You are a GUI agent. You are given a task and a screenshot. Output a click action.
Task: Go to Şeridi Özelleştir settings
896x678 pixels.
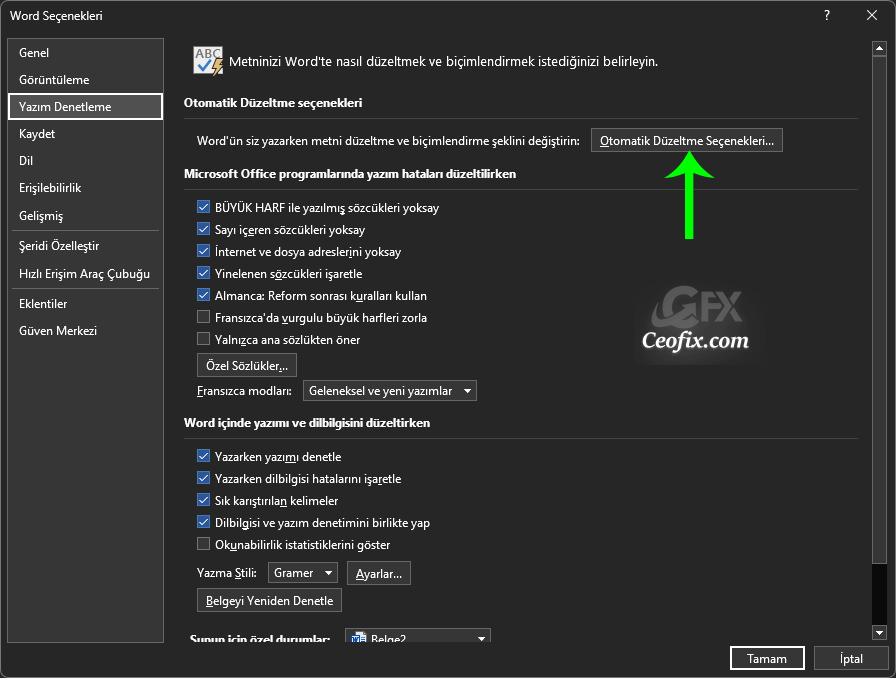coord(86,246)
